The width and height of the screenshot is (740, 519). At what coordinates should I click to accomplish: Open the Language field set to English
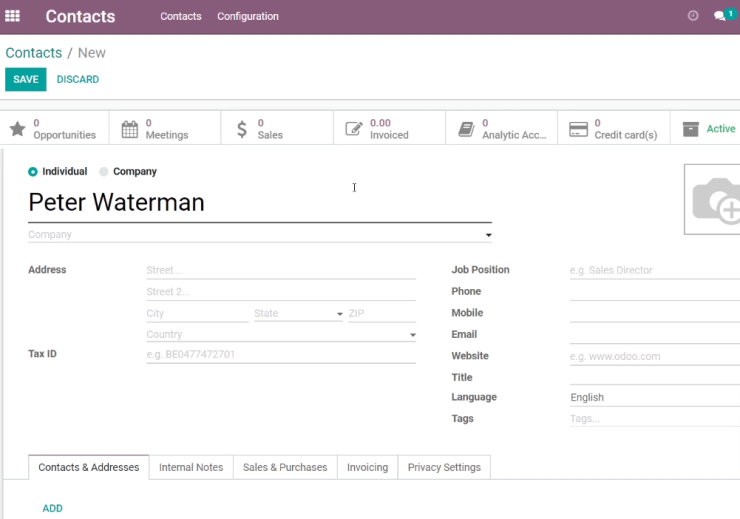pyautogui.click(x=655, y=397)
